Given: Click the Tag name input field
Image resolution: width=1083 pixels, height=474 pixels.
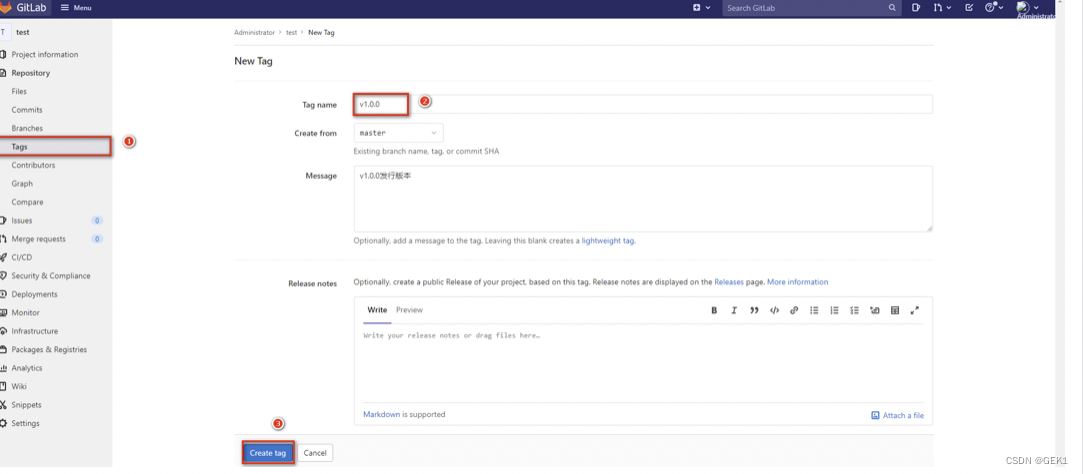Looking at the screenshot, I should click(x=643, y=104).
